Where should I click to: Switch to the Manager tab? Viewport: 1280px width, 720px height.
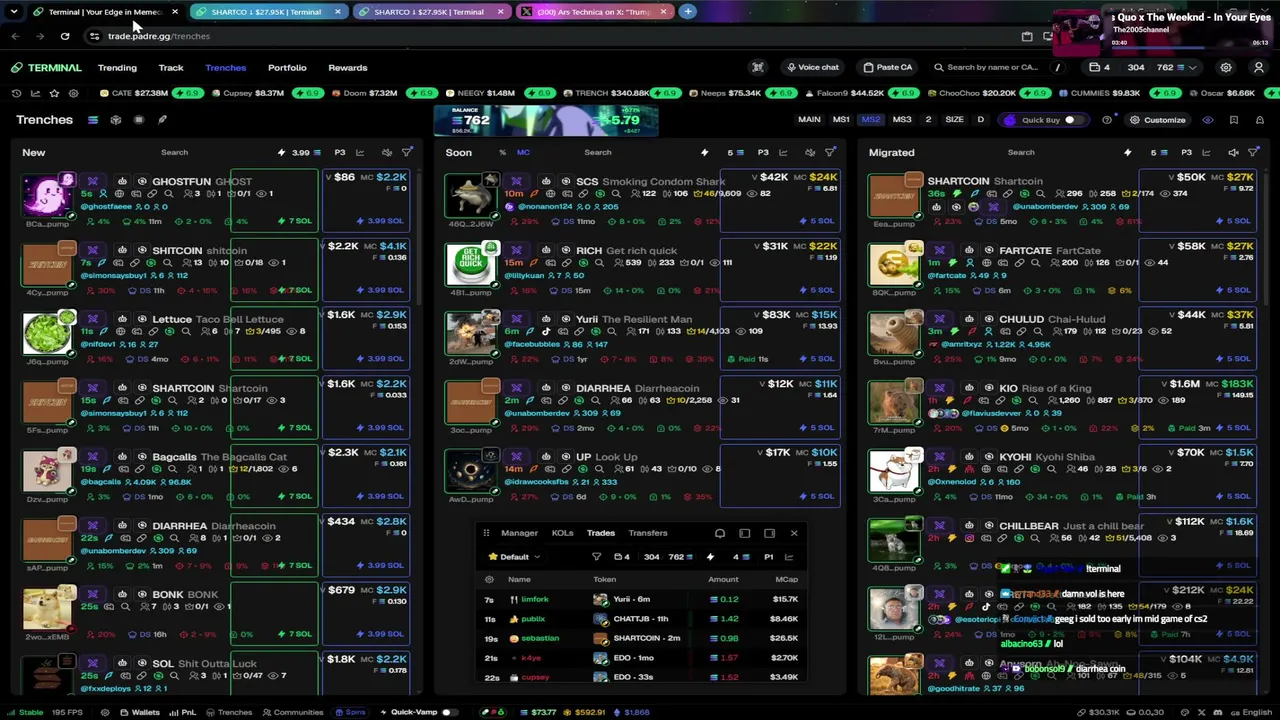519,533
